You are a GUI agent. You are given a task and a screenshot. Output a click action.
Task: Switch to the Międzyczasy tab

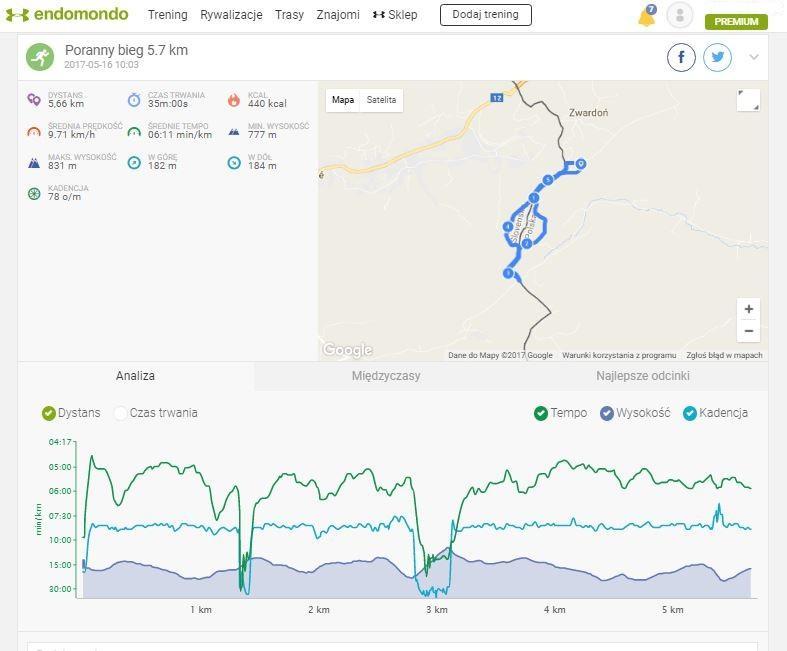pos(386,376)
